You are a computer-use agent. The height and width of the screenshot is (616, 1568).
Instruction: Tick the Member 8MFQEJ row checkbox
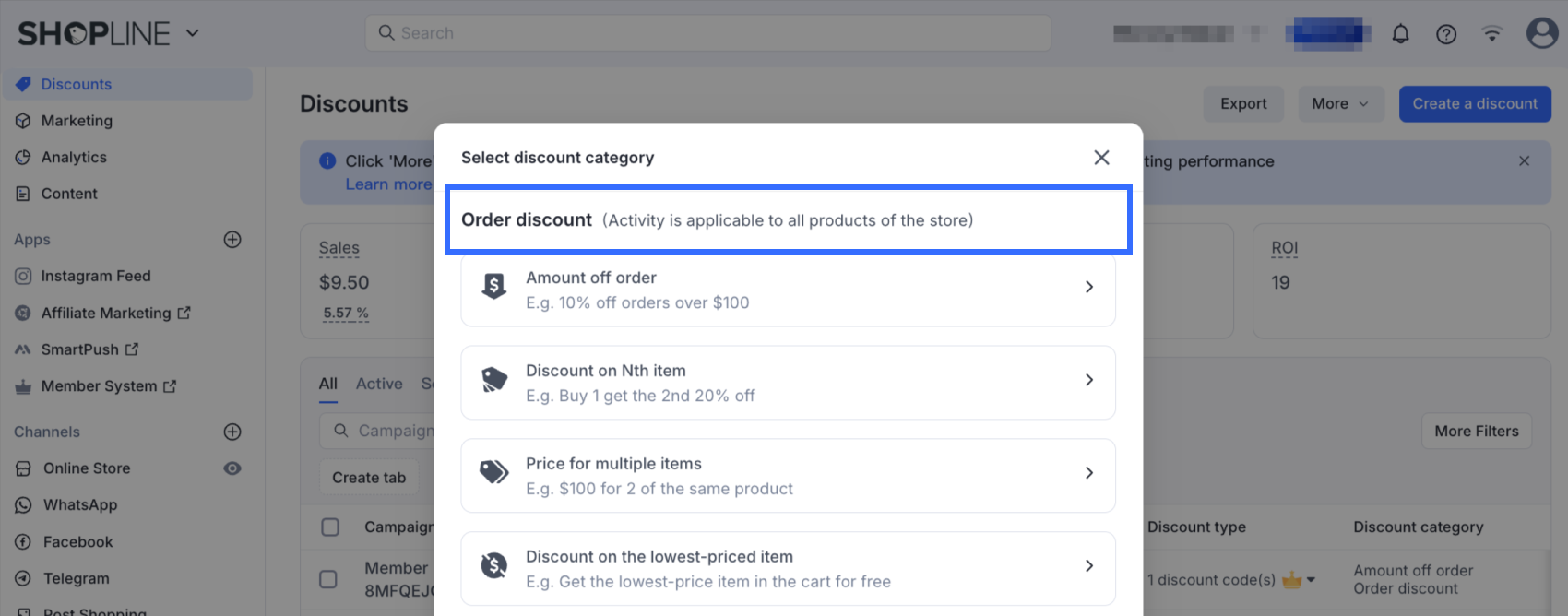[328, 579]
